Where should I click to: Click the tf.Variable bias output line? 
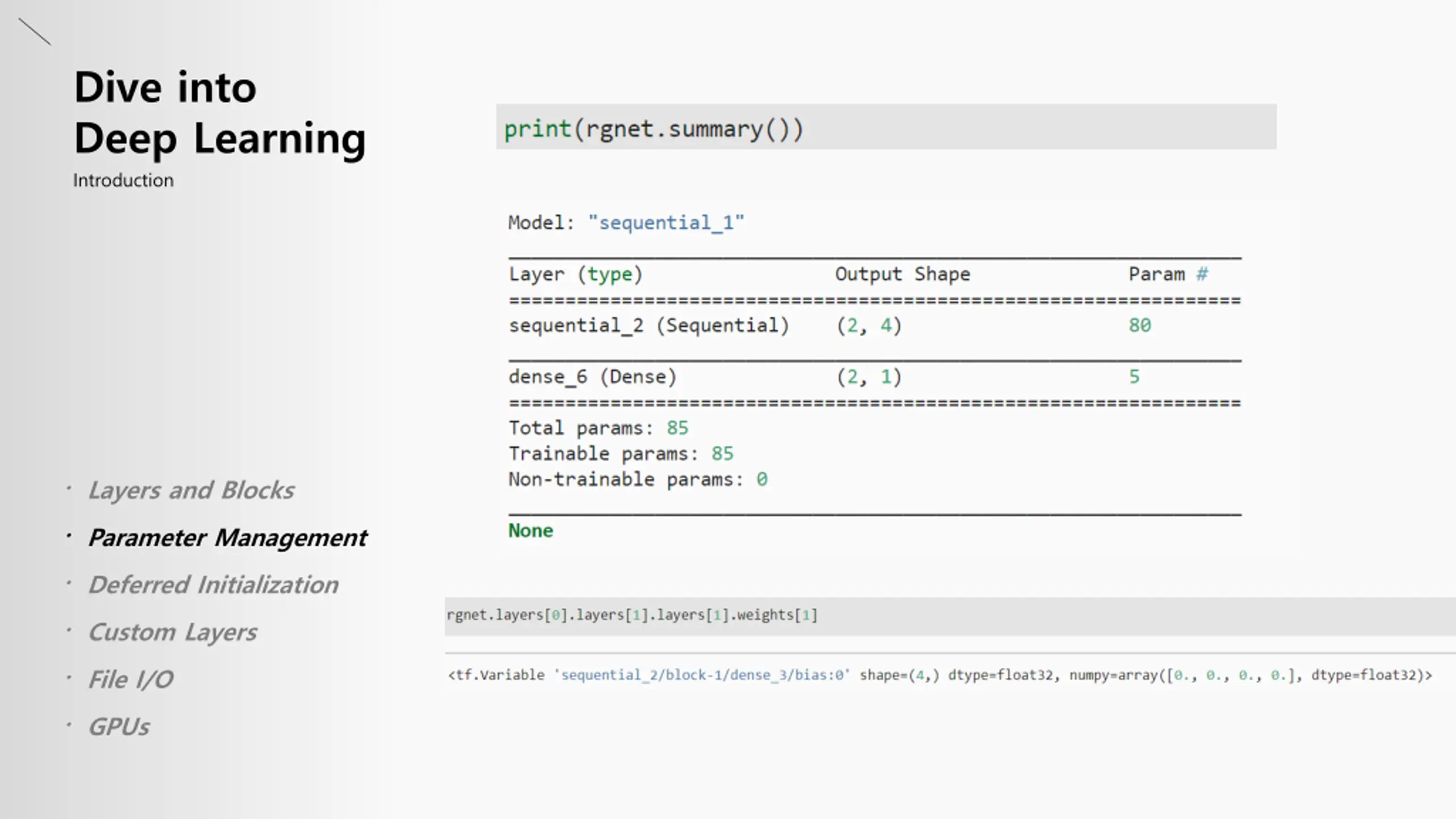point(940,675)
